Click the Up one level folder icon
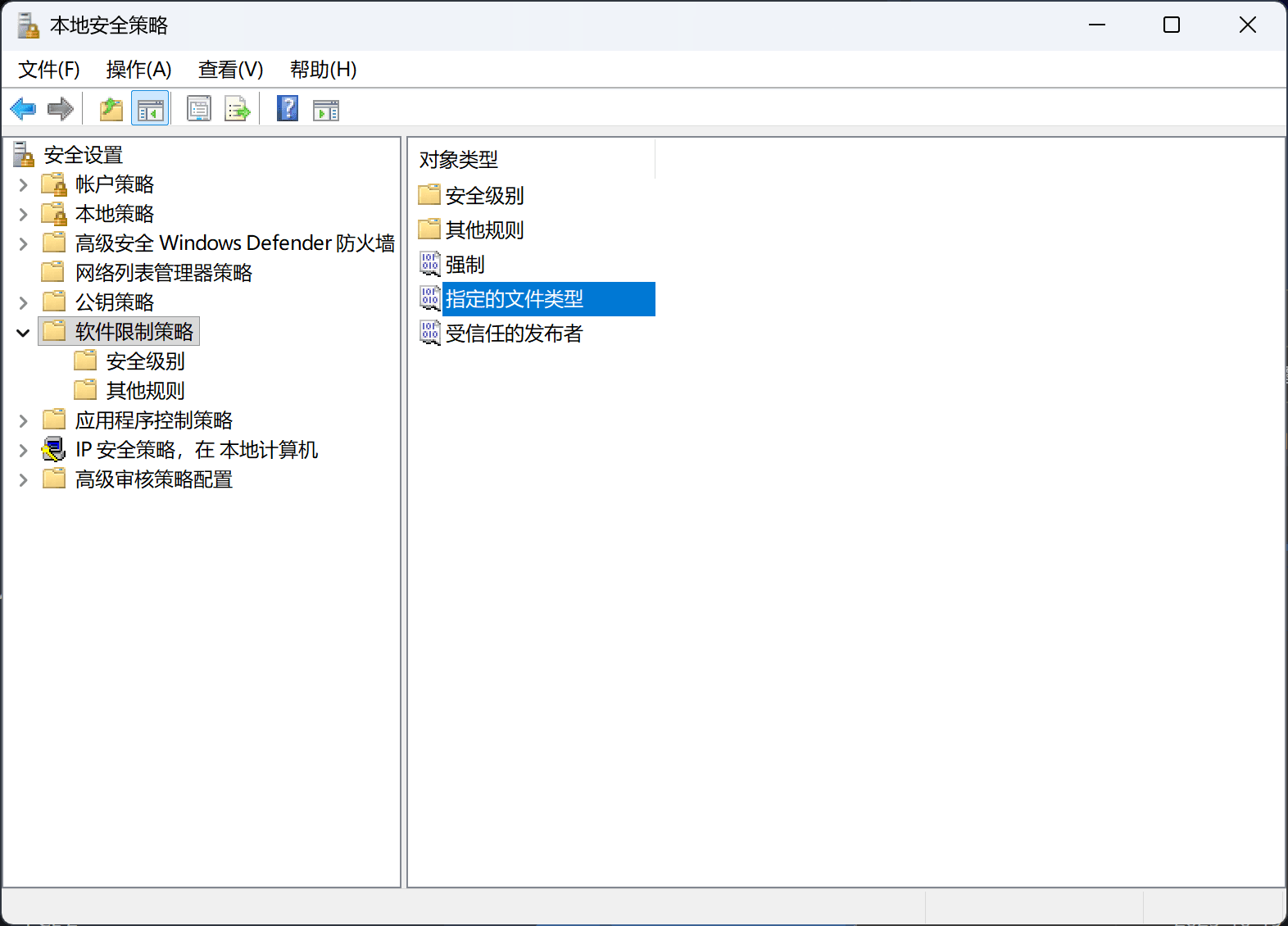The width and height of the screenshot is (1288, 926). click(x=111, y=109)
